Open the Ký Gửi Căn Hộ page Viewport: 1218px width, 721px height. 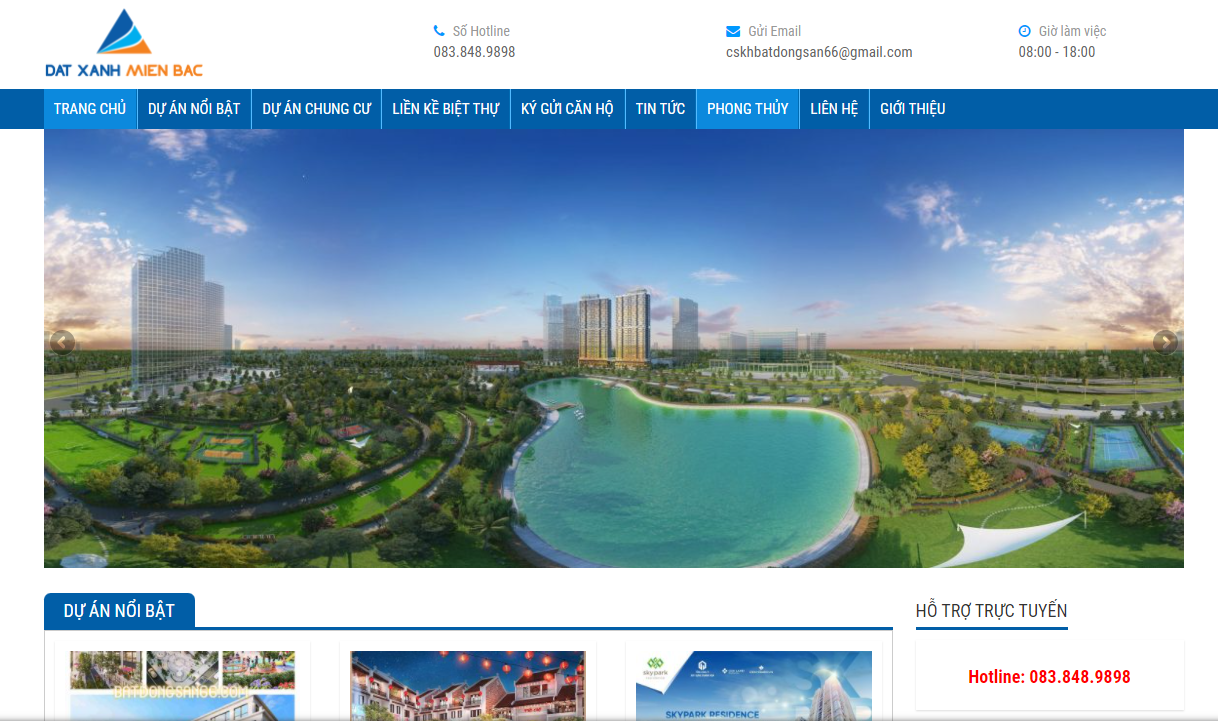coord(567,109)
